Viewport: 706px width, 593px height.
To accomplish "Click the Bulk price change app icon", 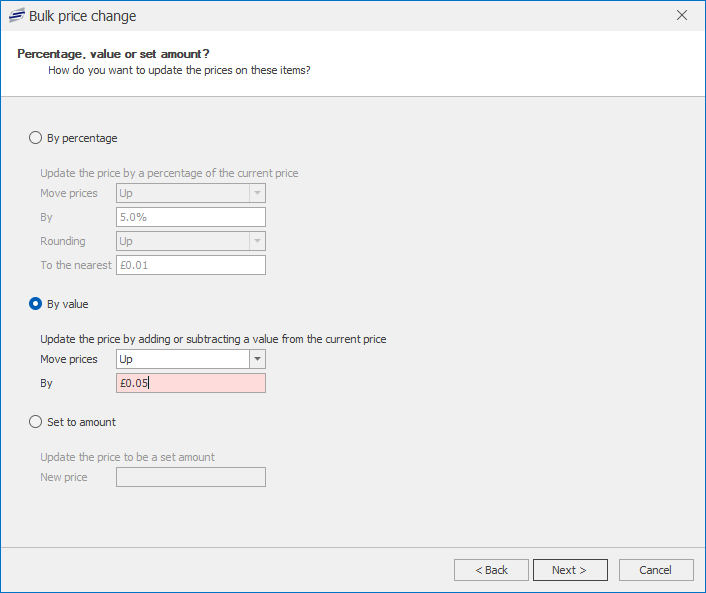I will [16, 16].
